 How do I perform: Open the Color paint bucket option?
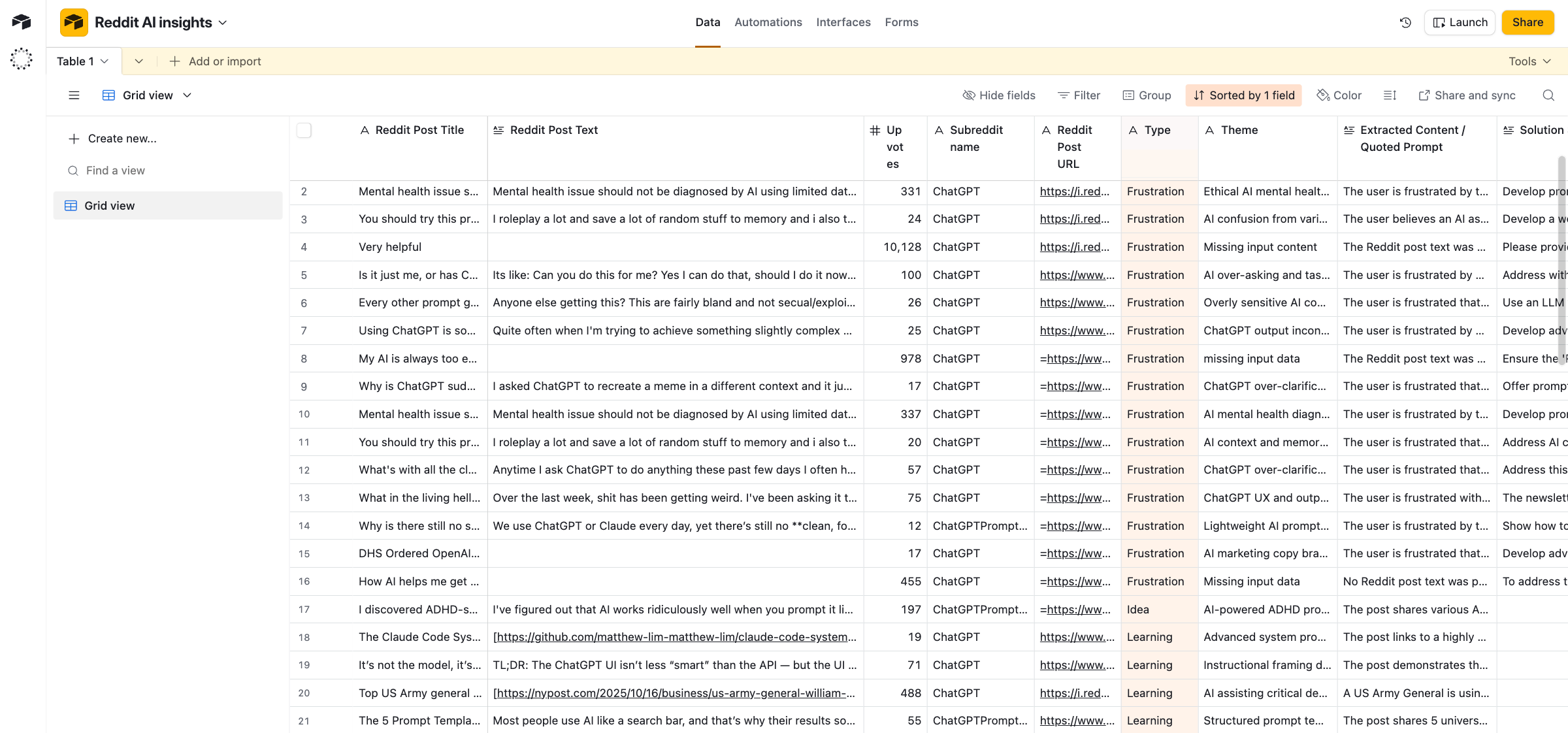1339,95
